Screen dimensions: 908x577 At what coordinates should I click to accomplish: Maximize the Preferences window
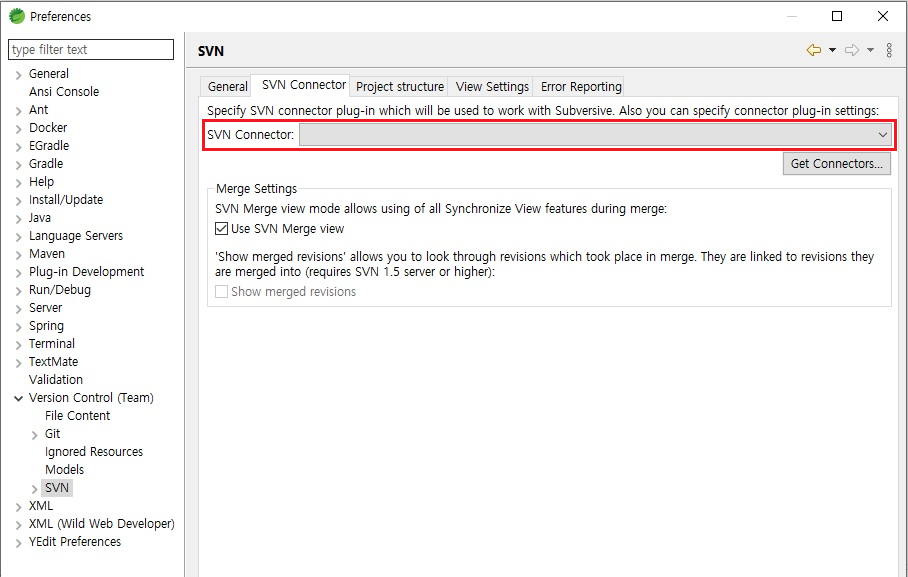837,16
